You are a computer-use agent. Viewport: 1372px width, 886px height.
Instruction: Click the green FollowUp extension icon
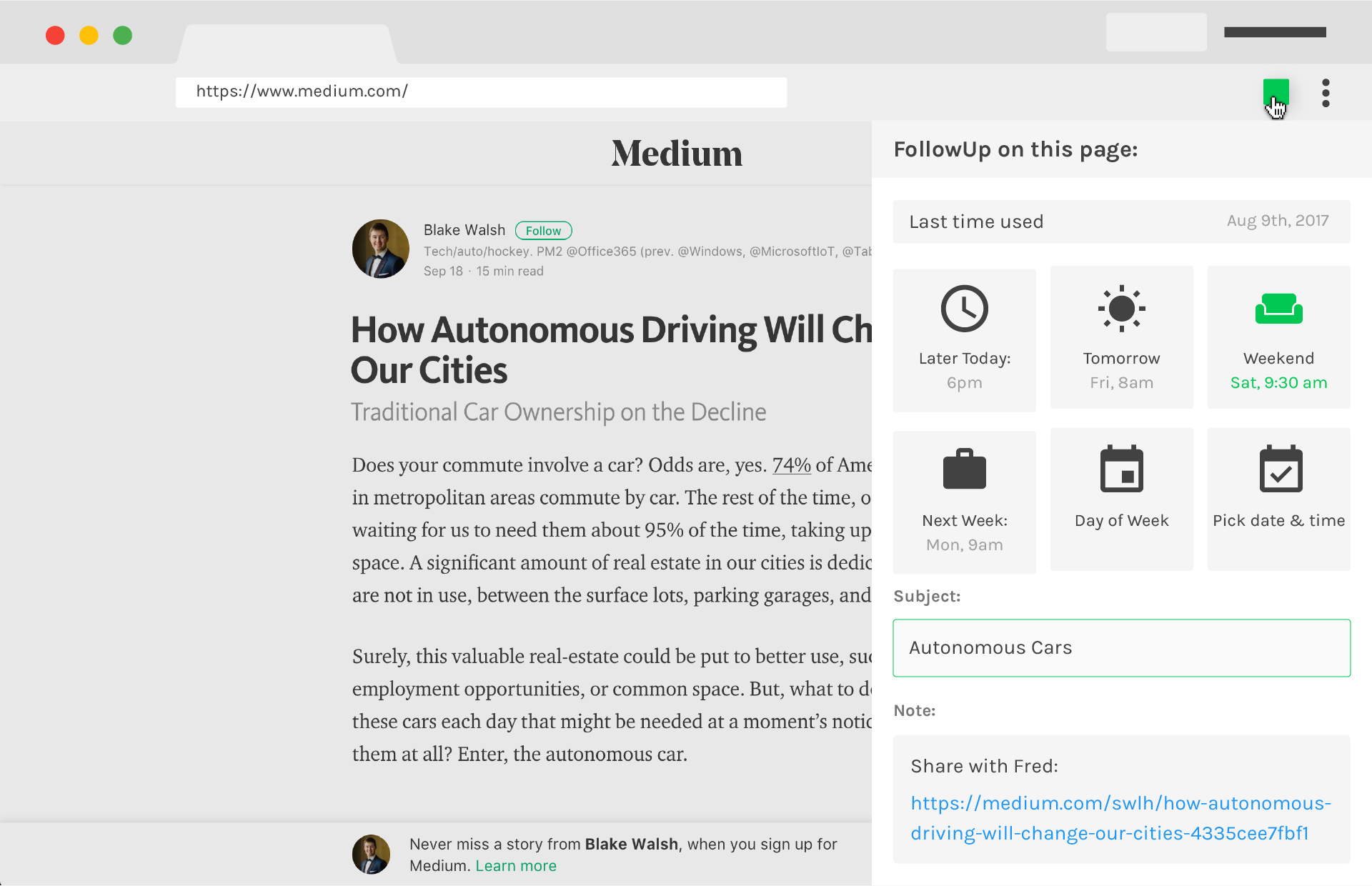(x=1275, y=91)
